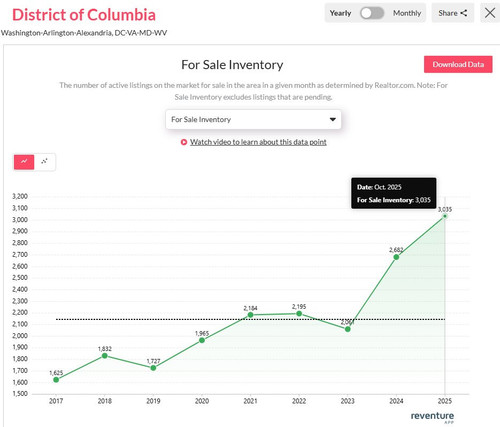Click the dropdown caret arrow

coord(332,119)
